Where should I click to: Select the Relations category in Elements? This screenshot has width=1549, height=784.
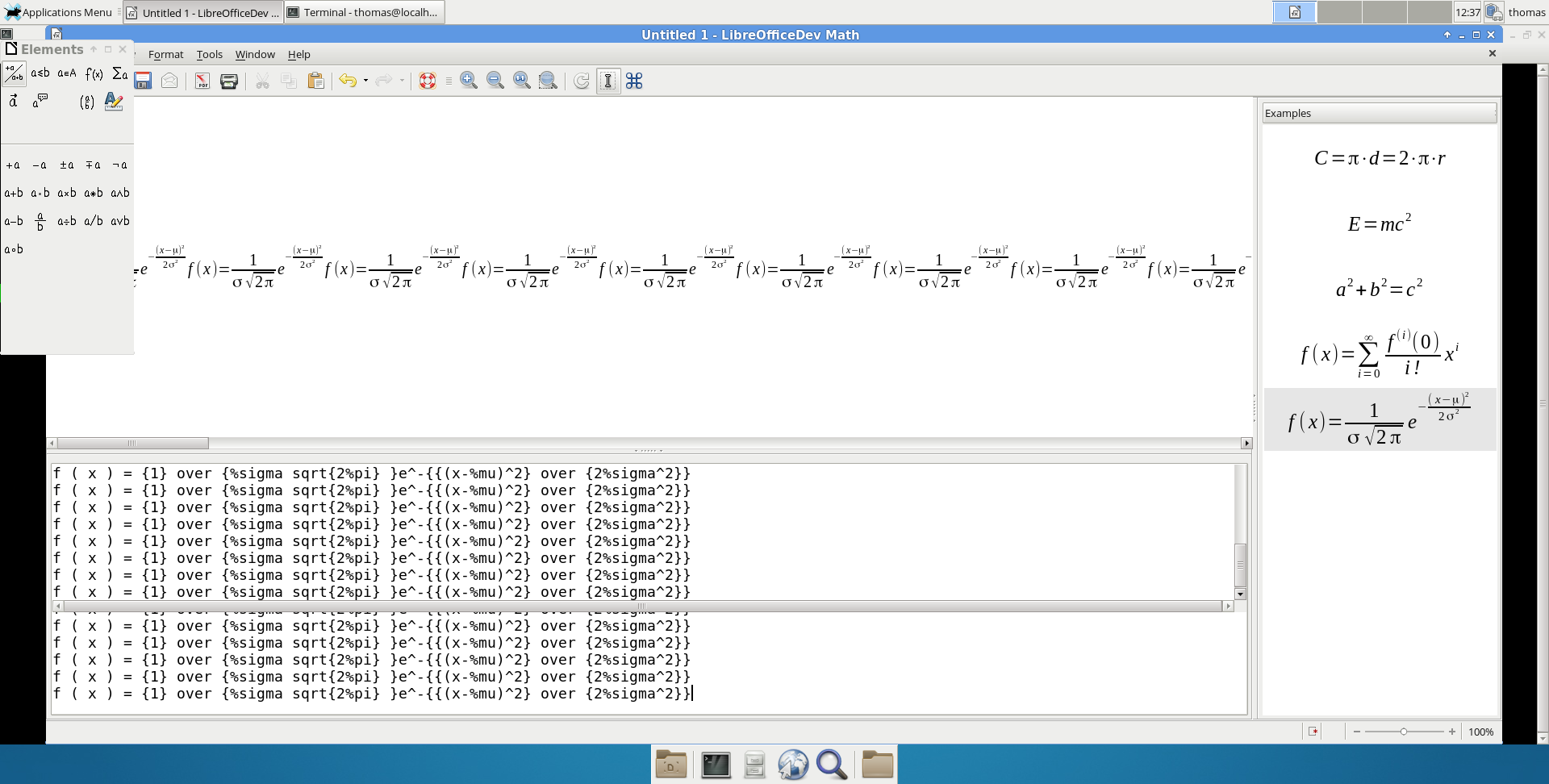40,73
